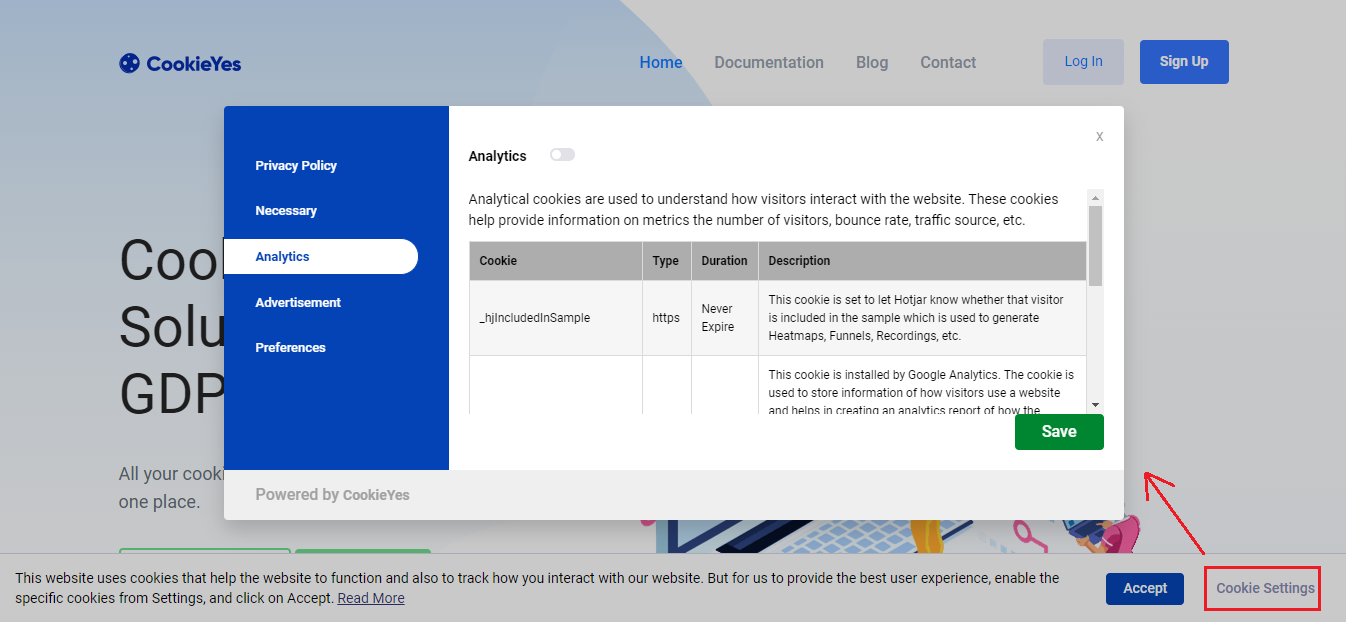This screenshot has width=1346, height=622.
Task: Accept cookies in the bottom banner
Action: (1144, 588)
